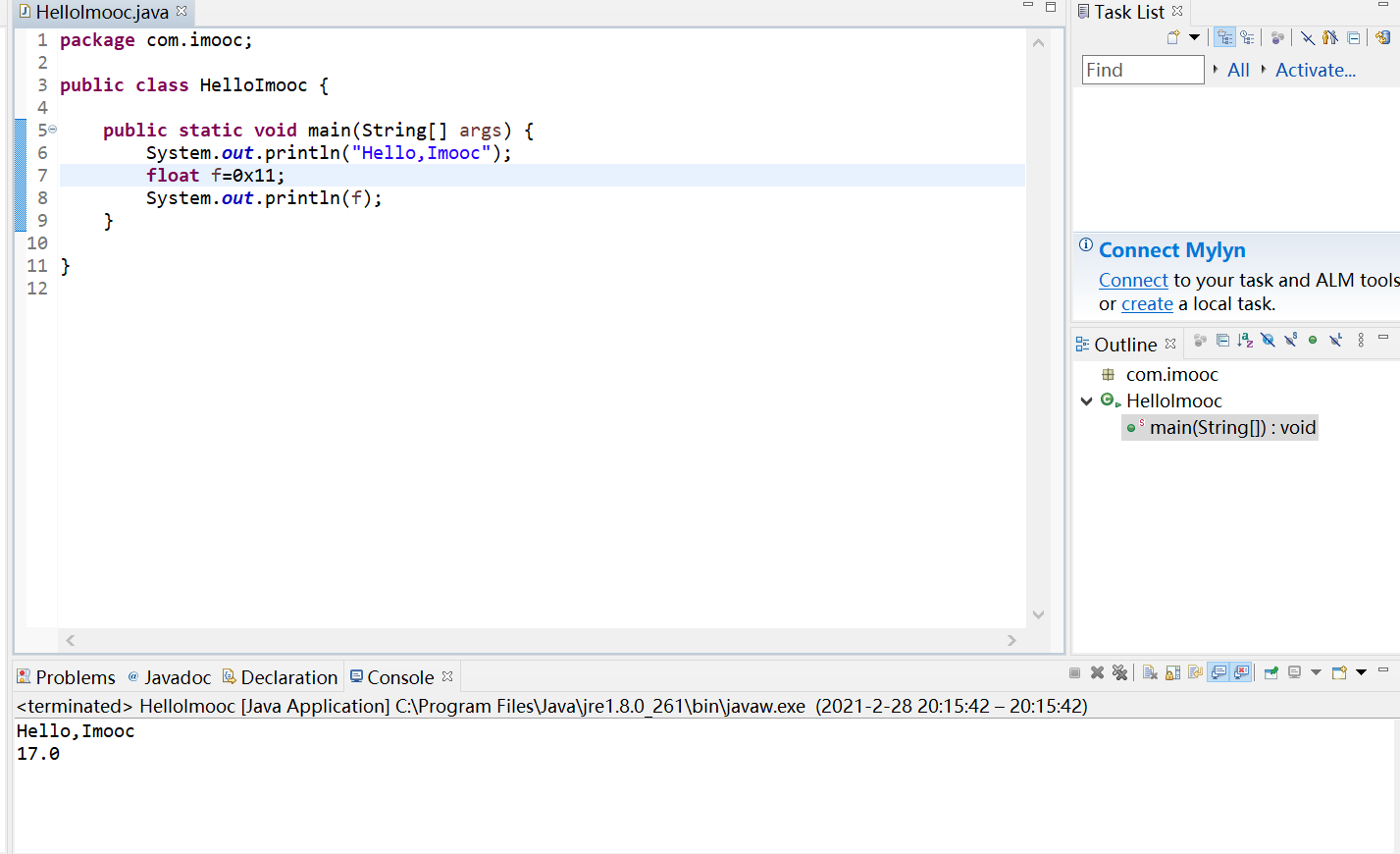The width and height of the screenshot is (1400, 854).
Task: Click Collapse All in the Outline toolbar
Action: point(1222,341)
